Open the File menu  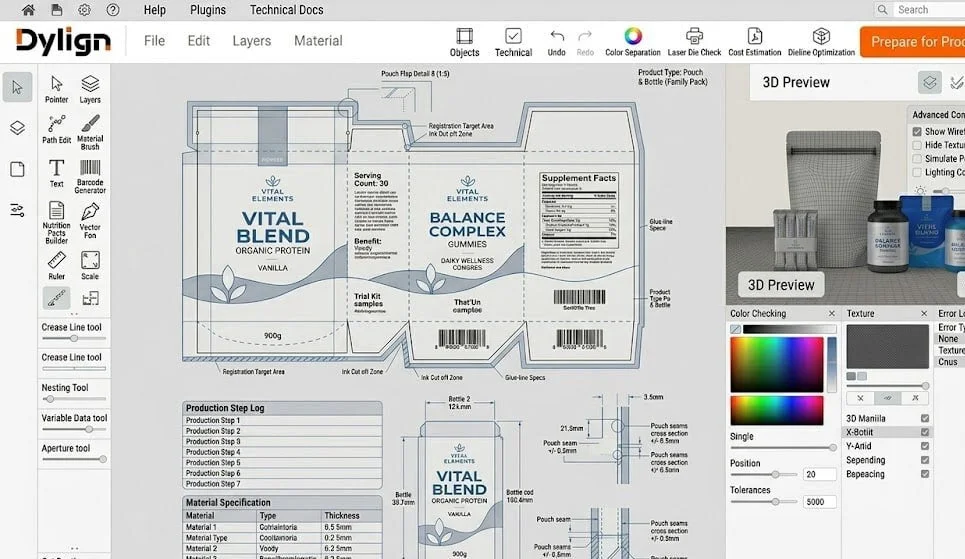tap(154, 41)
